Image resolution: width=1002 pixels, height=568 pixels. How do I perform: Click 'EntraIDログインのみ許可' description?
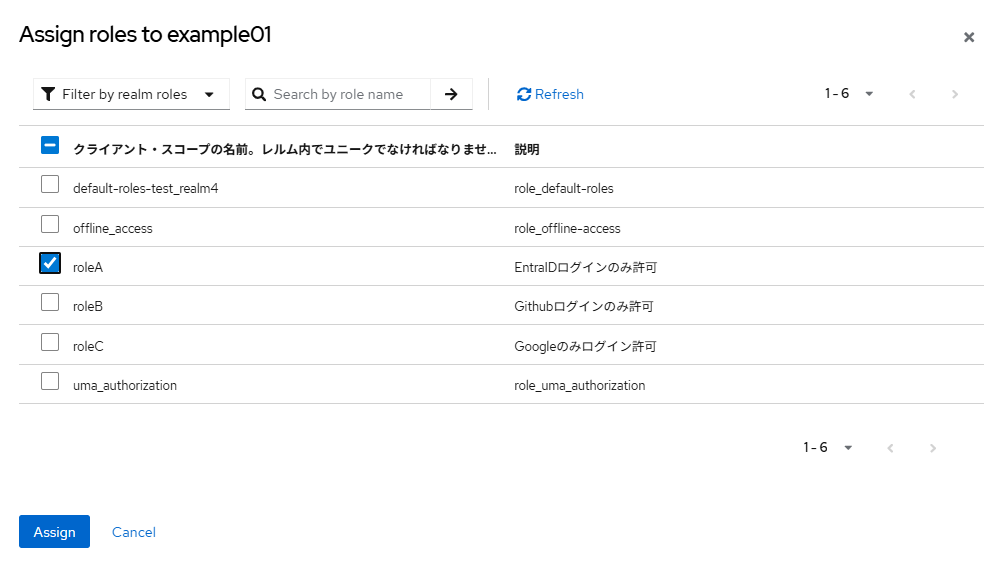pyautogui.click(x=585, y=268)
